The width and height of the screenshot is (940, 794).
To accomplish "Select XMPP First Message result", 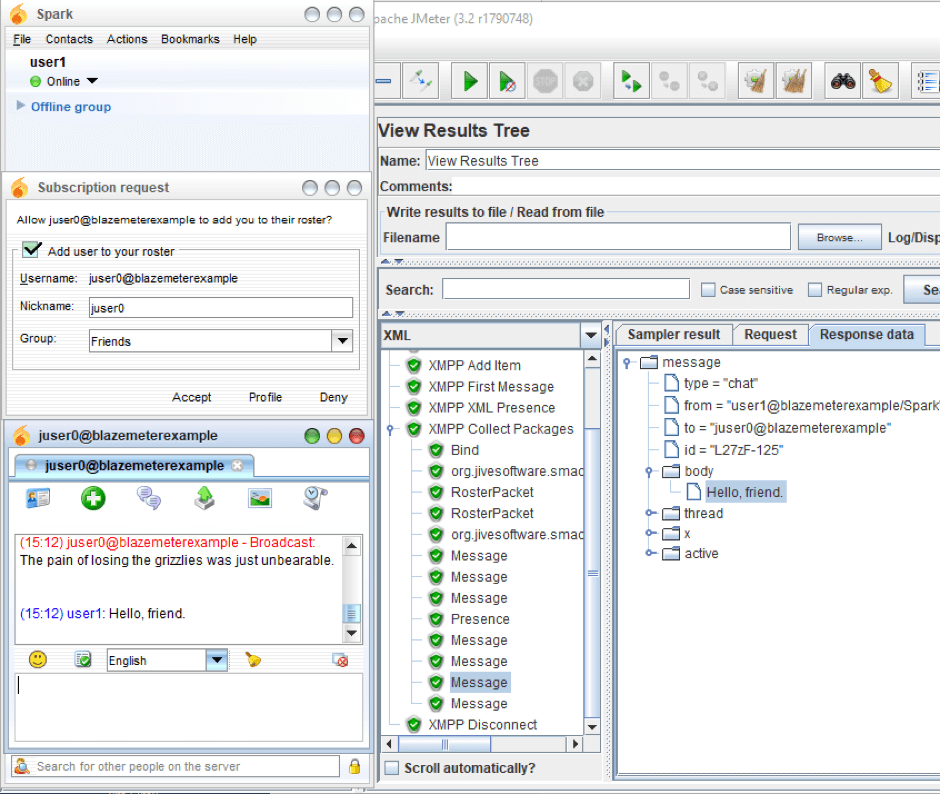I will 491,387.
